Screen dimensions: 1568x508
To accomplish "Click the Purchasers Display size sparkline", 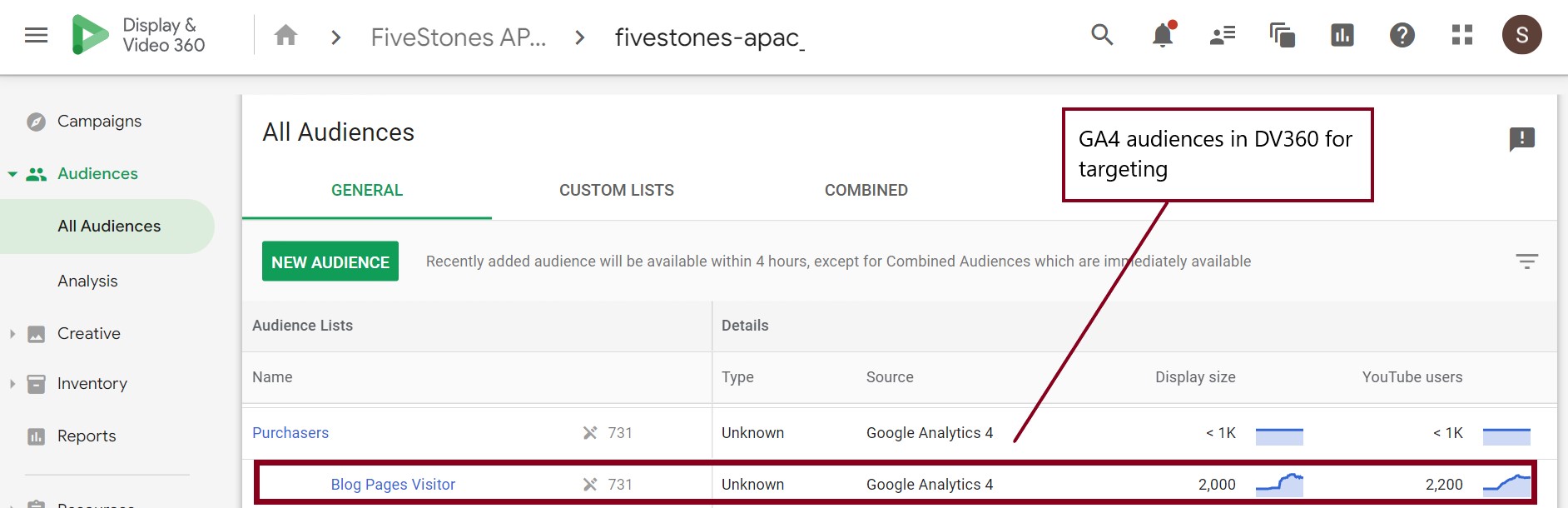I will pos(1279,436).
